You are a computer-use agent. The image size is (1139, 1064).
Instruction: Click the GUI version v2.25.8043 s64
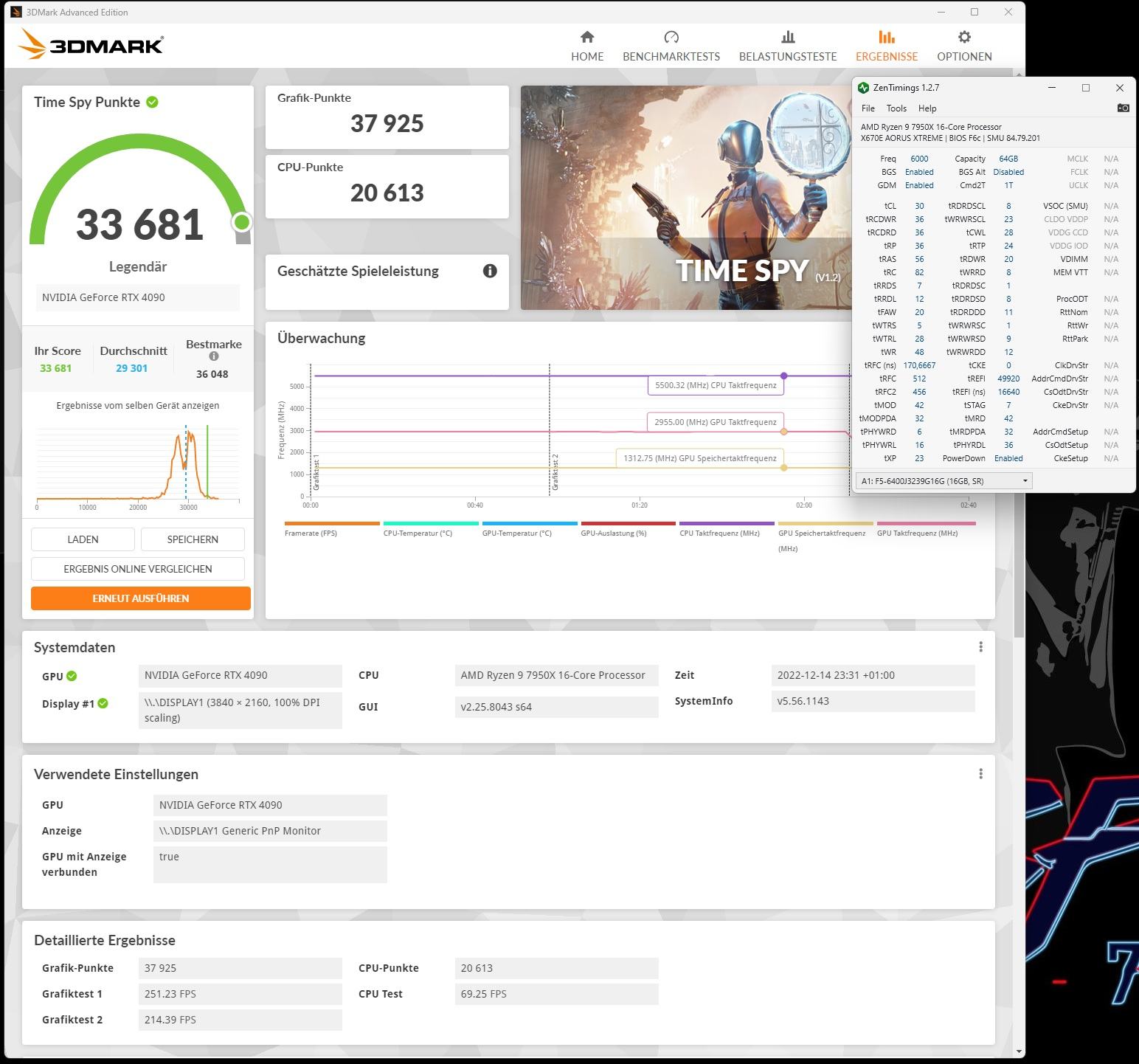coord(556,707)
